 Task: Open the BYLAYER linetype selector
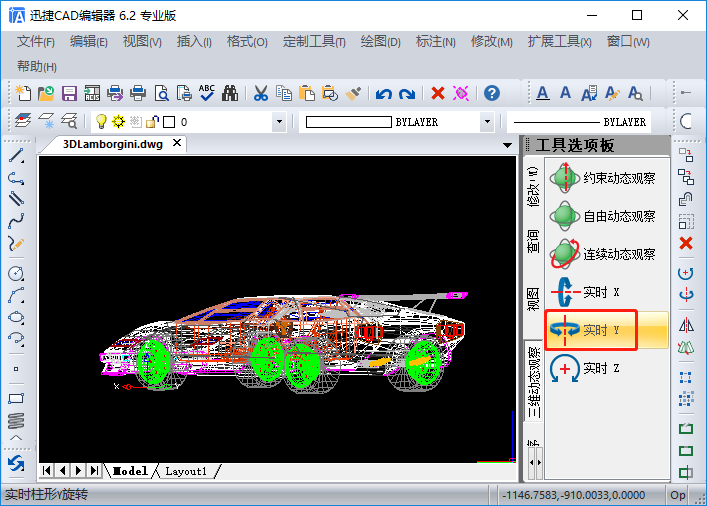coord(579,122)
